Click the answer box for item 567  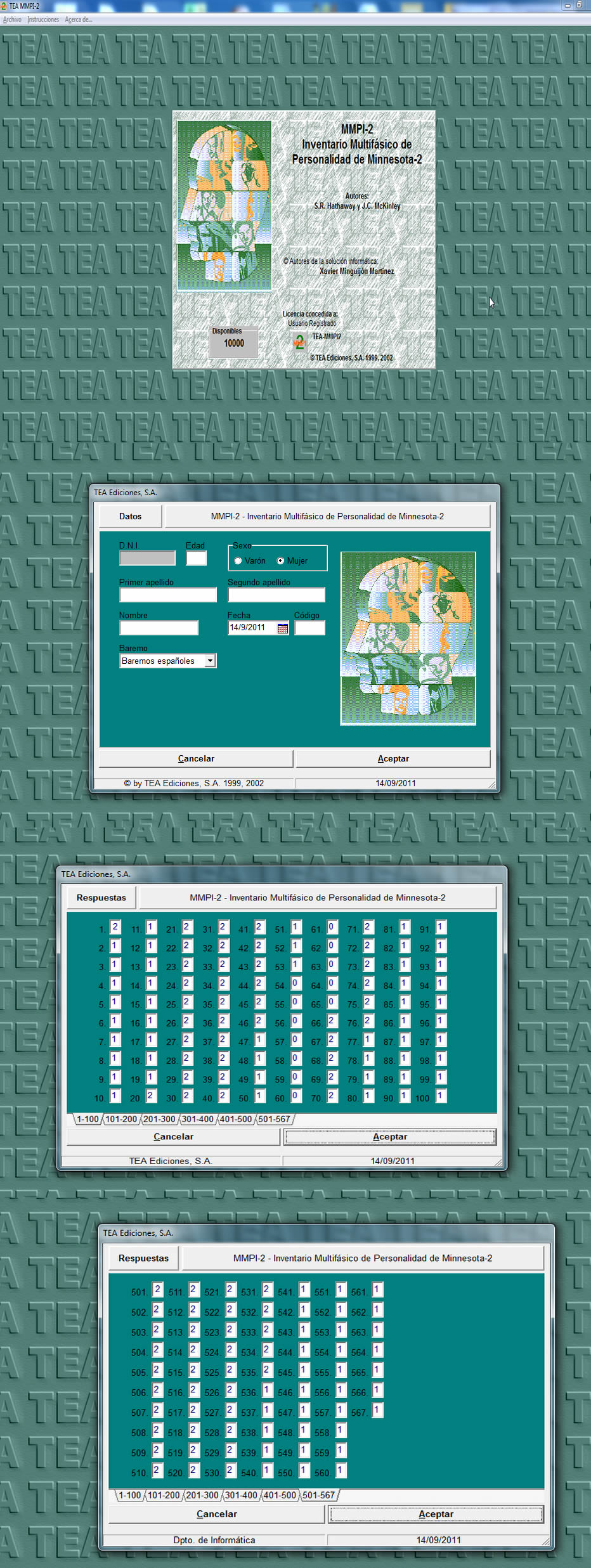tap(377, 1410)
